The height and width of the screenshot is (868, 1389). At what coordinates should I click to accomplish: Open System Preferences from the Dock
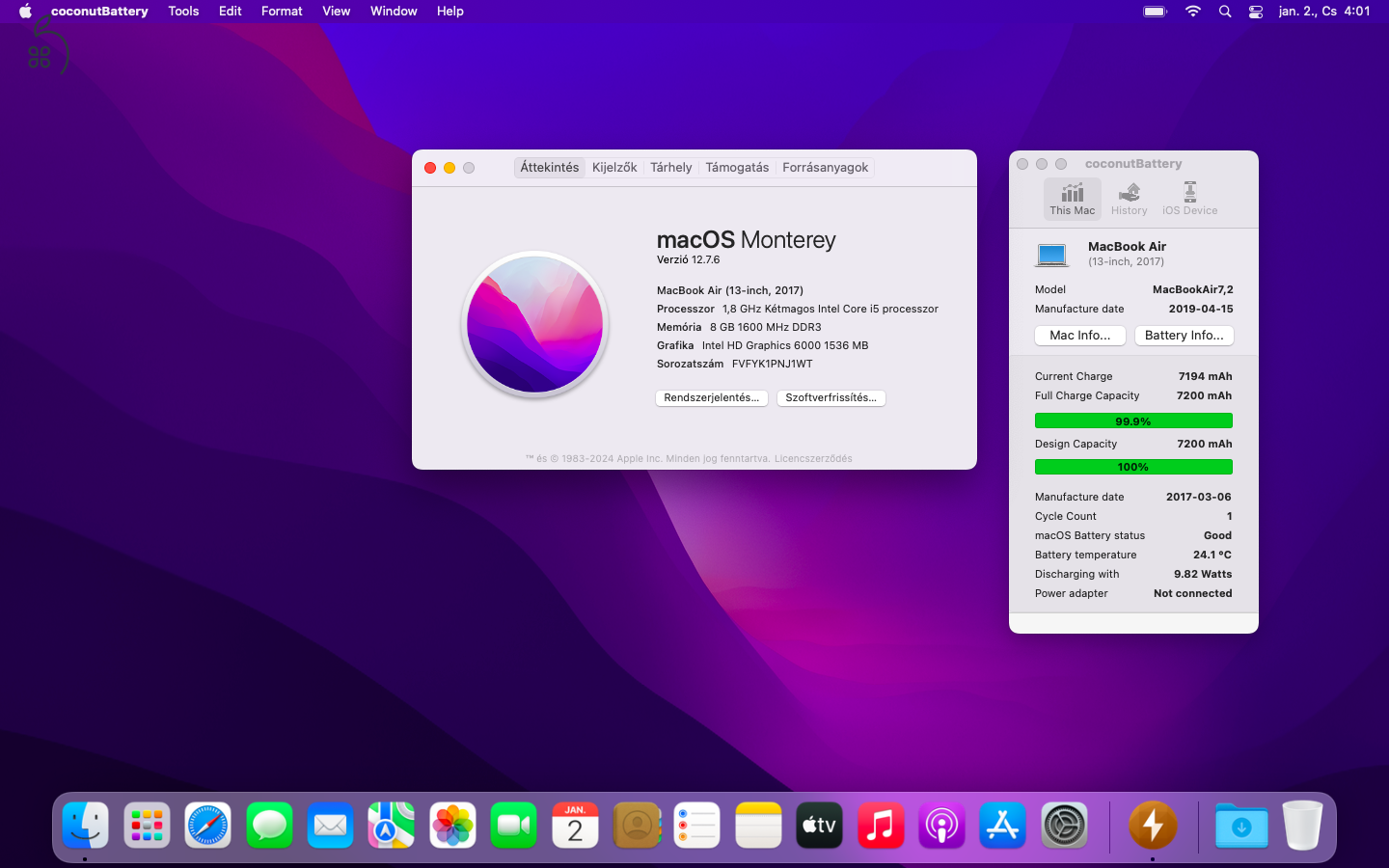[x=1065, y=826]
